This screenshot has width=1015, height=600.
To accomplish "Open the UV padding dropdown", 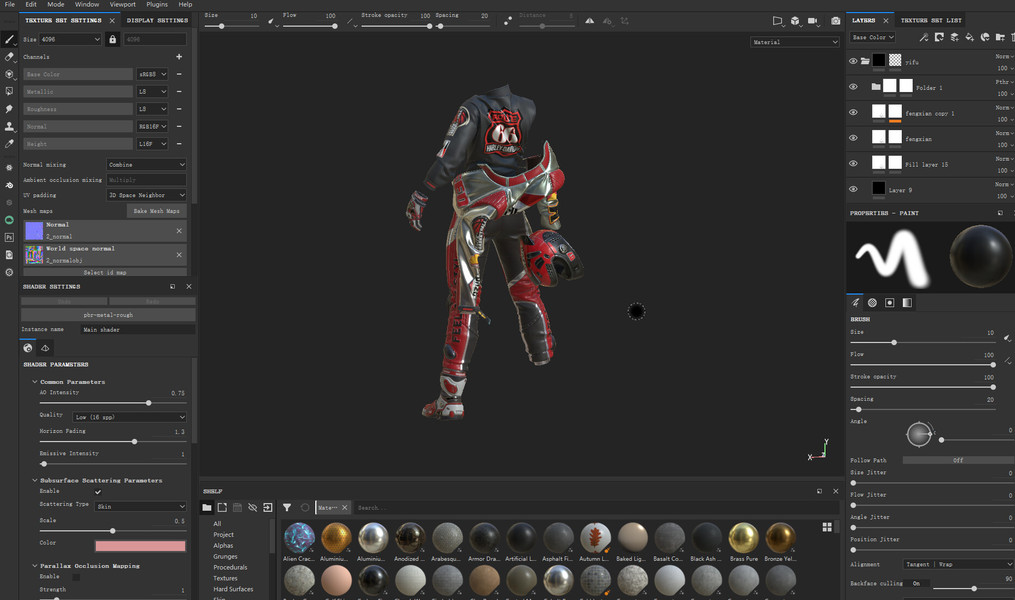I will pos(146,195).
